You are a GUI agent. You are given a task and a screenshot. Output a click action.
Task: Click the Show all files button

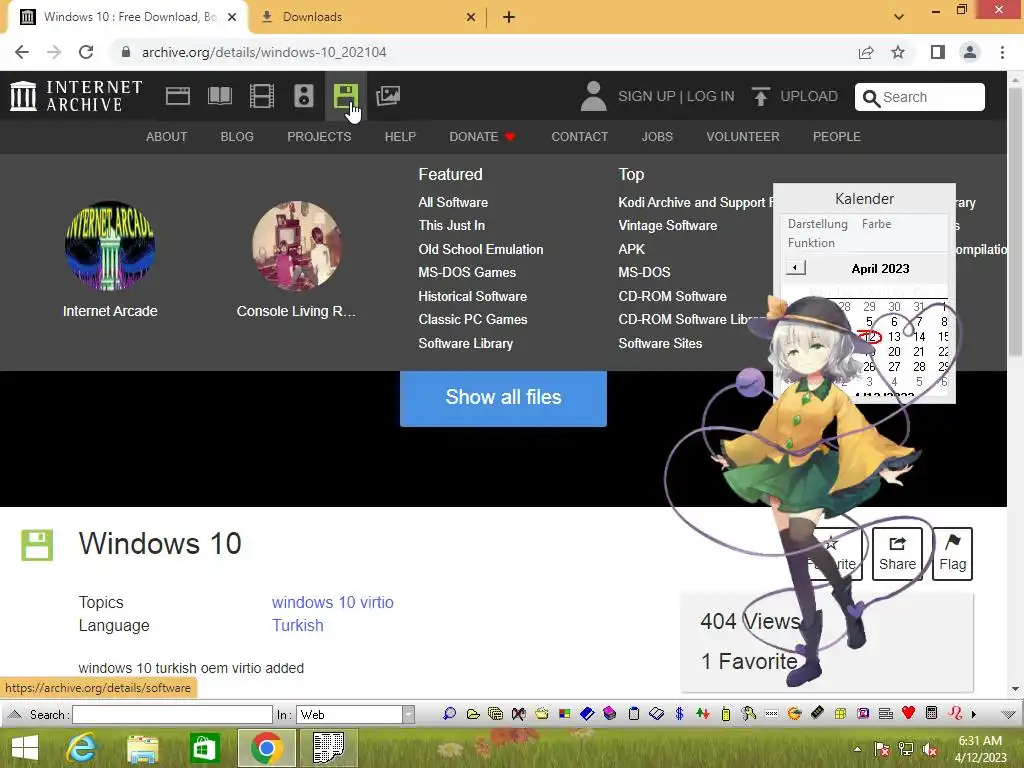[503, 398]
